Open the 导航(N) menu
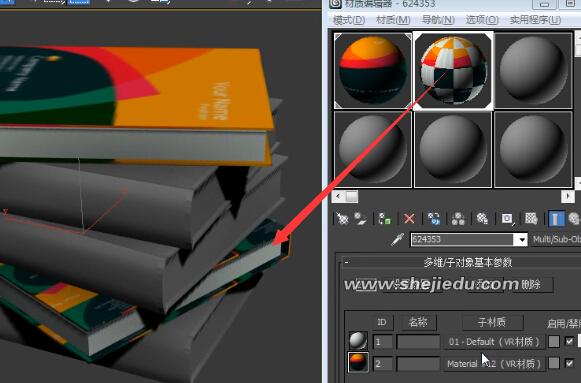Screen dimensions: 581x383 438,20
